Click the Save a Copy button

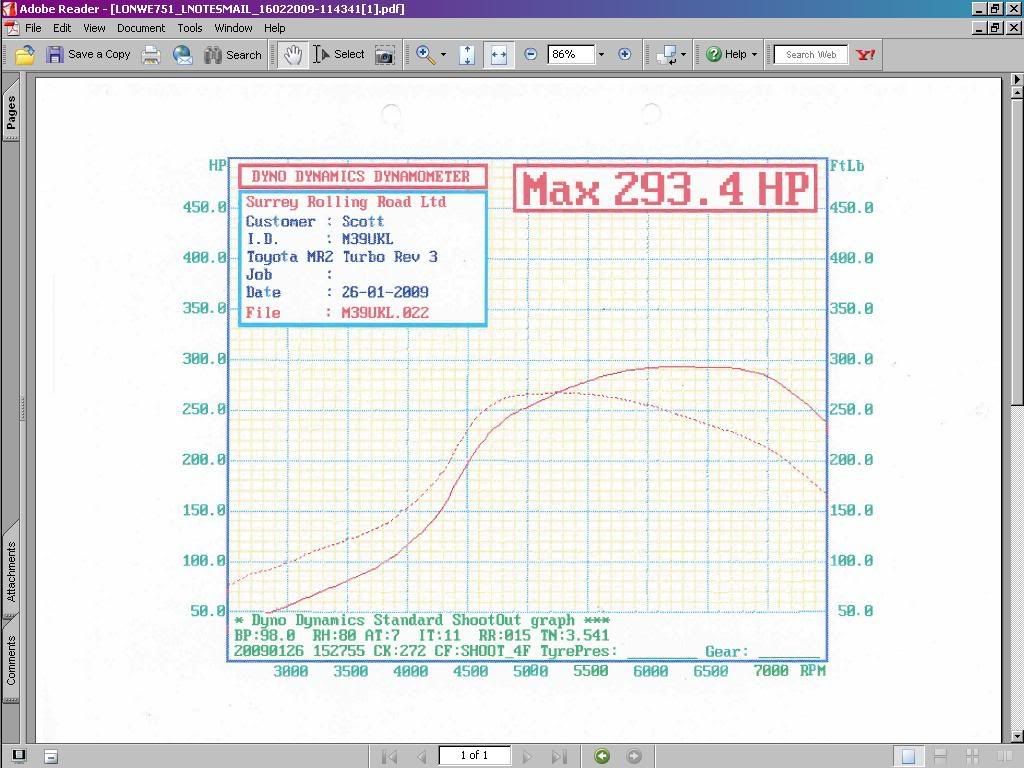click(89, 55)
